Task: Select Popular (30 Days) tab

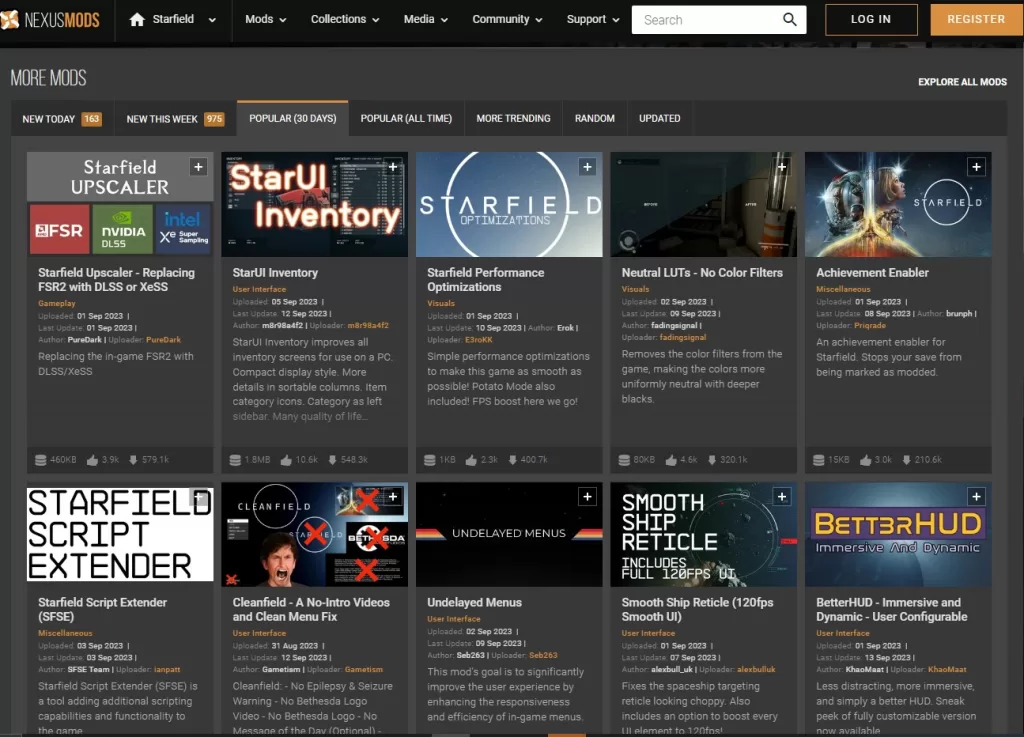Action: [293, 118]
